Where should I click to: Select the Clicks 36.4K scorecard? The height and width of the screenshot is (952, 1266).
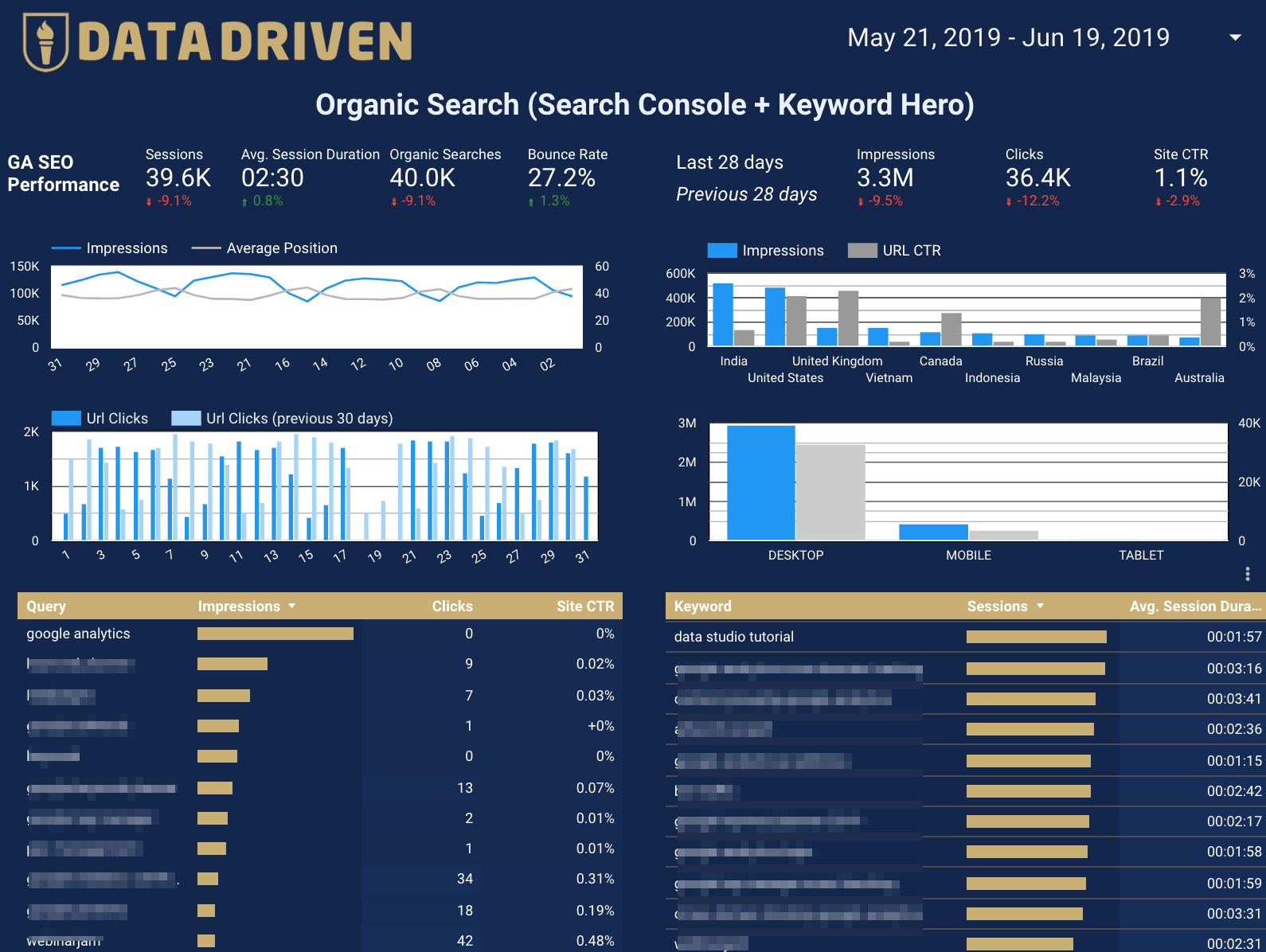(1037, 178)
